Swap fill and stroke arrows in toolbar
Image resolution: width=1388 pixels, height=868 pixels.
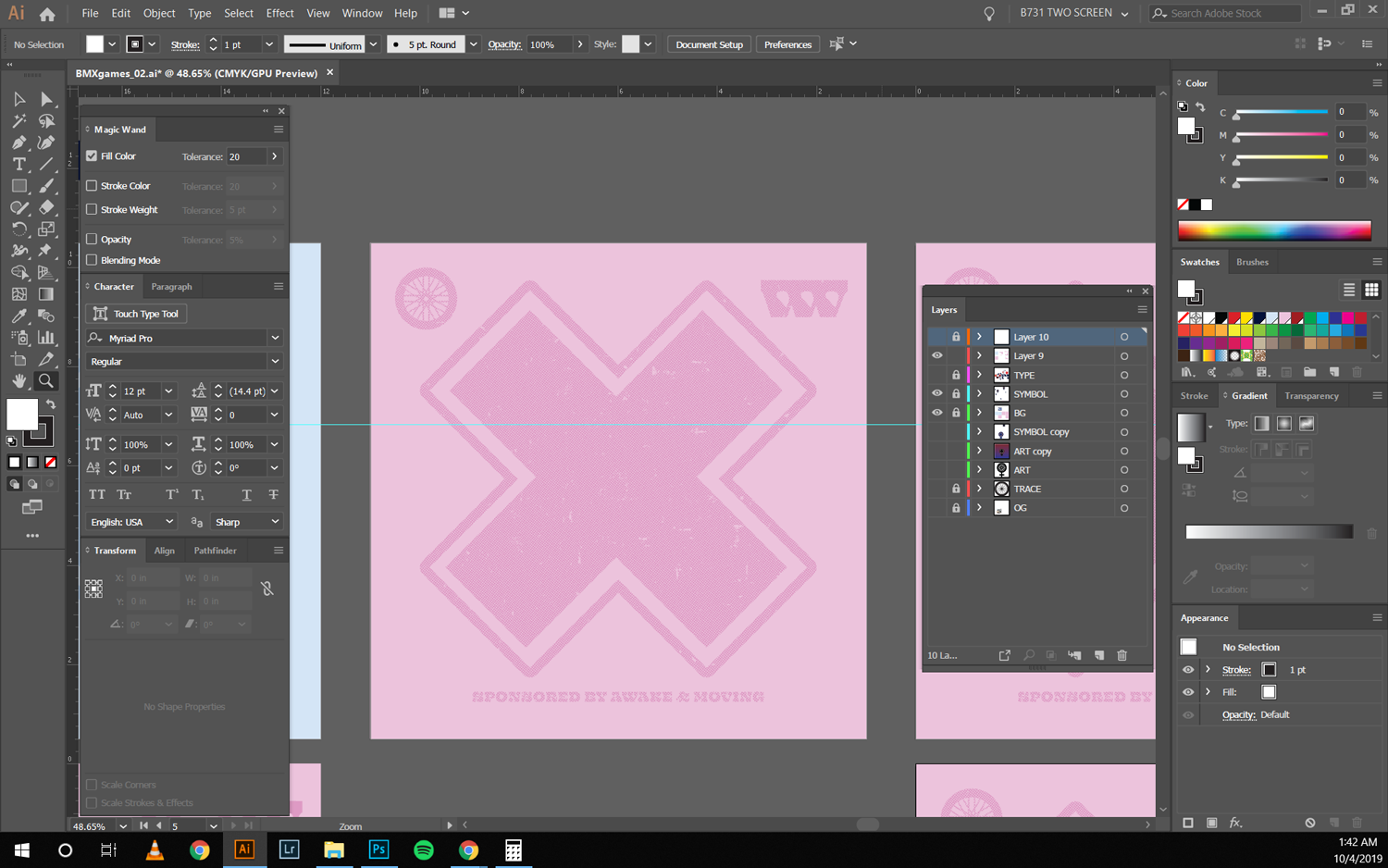[51, 405]
